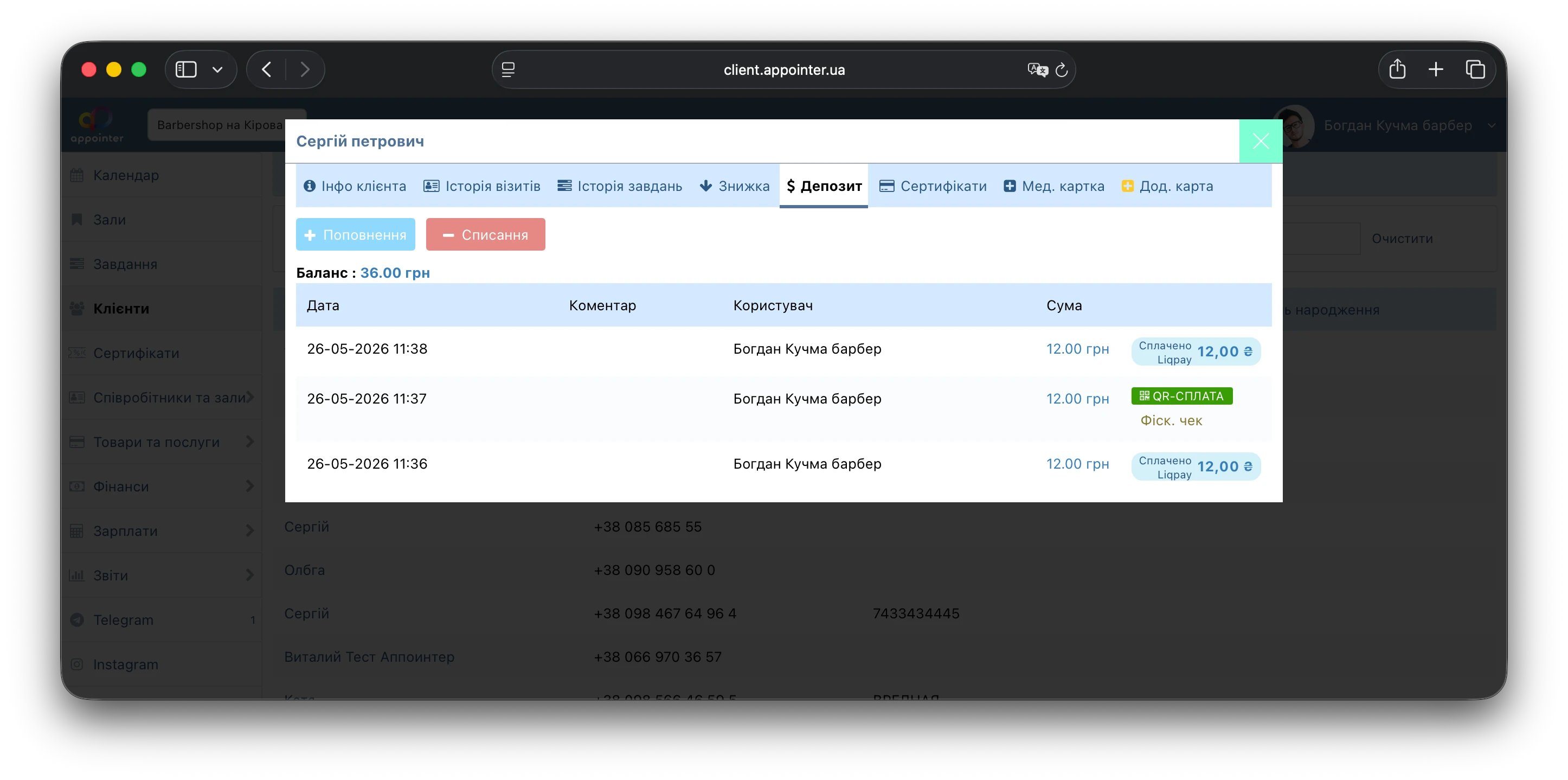This screenshot has width=1568, height=780.
Task: Click the Дата column header
Action: 323,305
